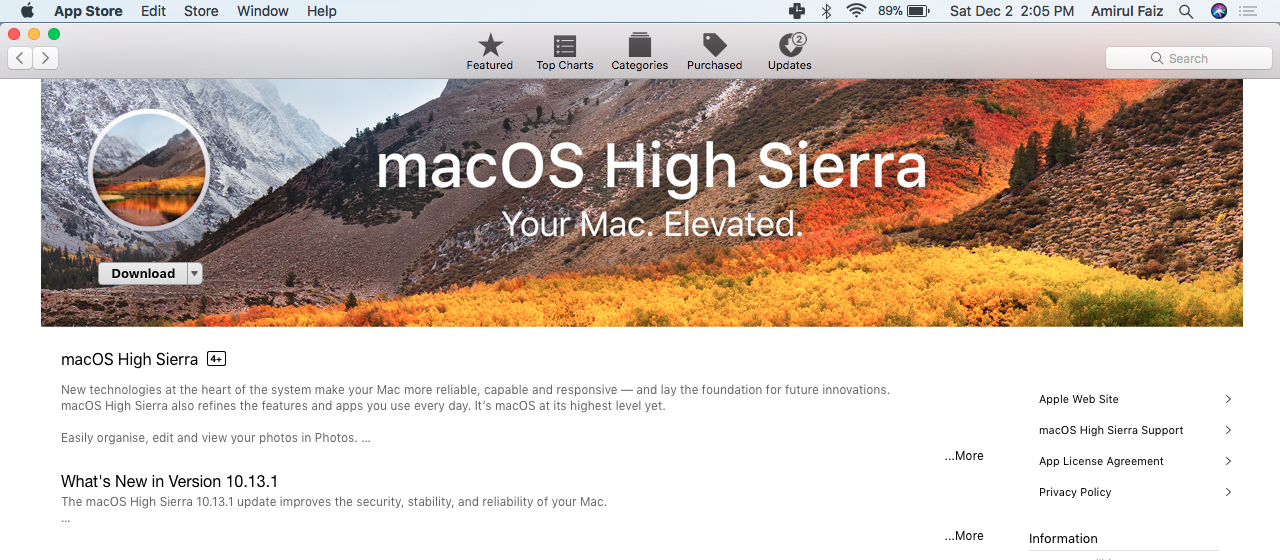Viewport: 1280px width, 560px height.
Task: Go forward with the right arrow
Action: click(x=45, y=58)
